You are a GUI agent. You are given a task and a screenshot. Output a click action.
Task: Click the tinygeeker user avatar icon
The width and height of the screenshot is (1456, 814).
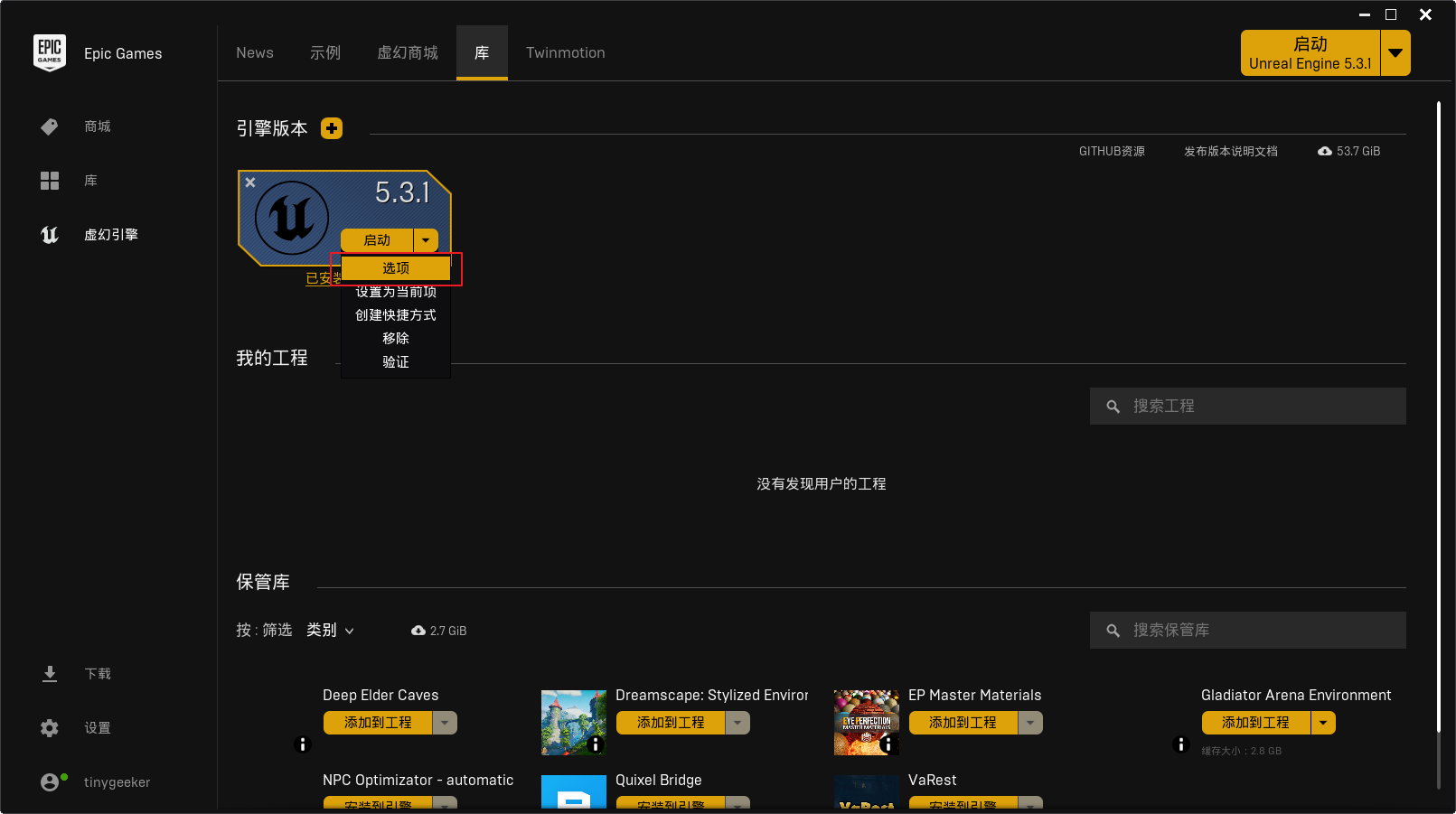[x=51, y=782]
